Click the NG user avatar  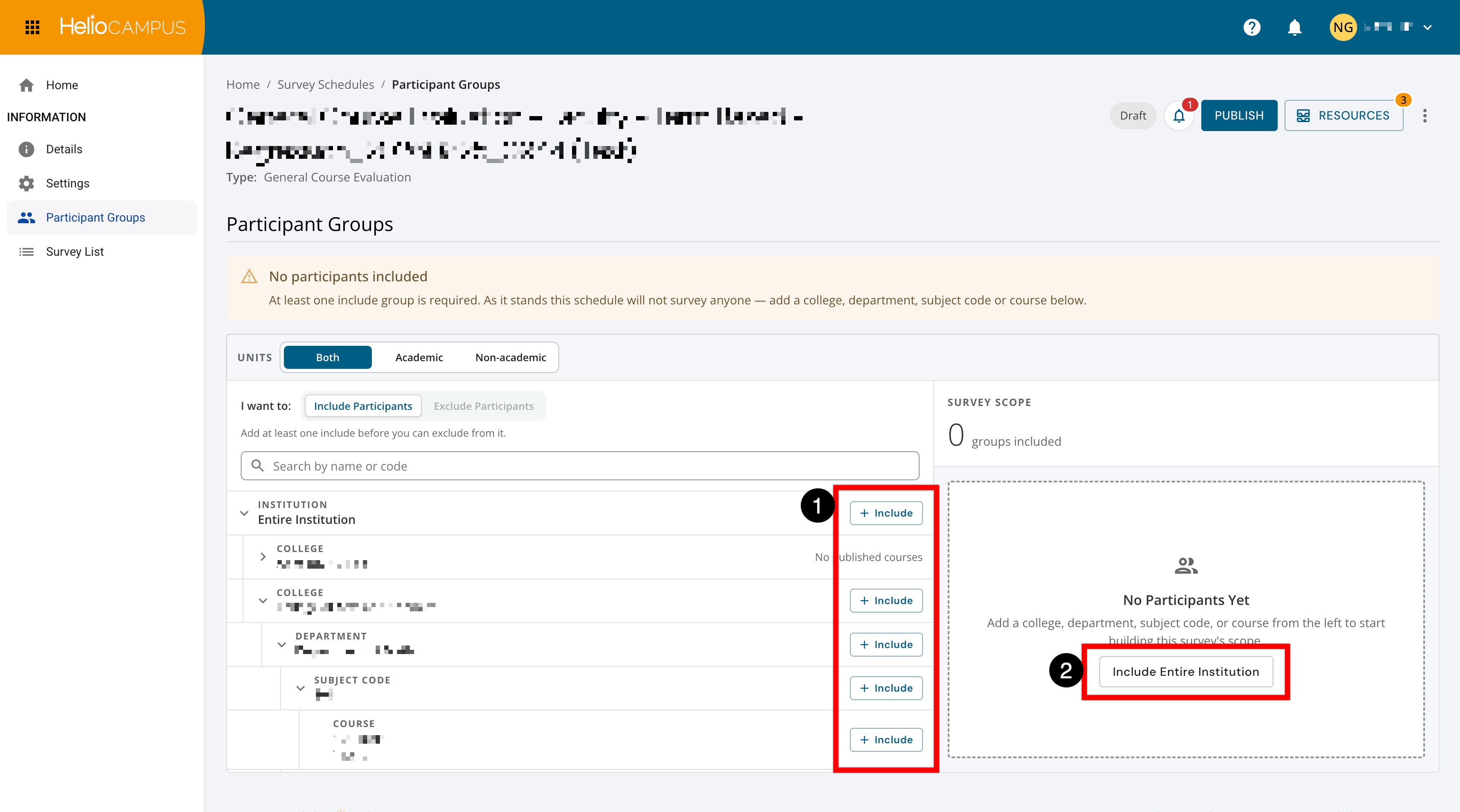[1343, 27]
